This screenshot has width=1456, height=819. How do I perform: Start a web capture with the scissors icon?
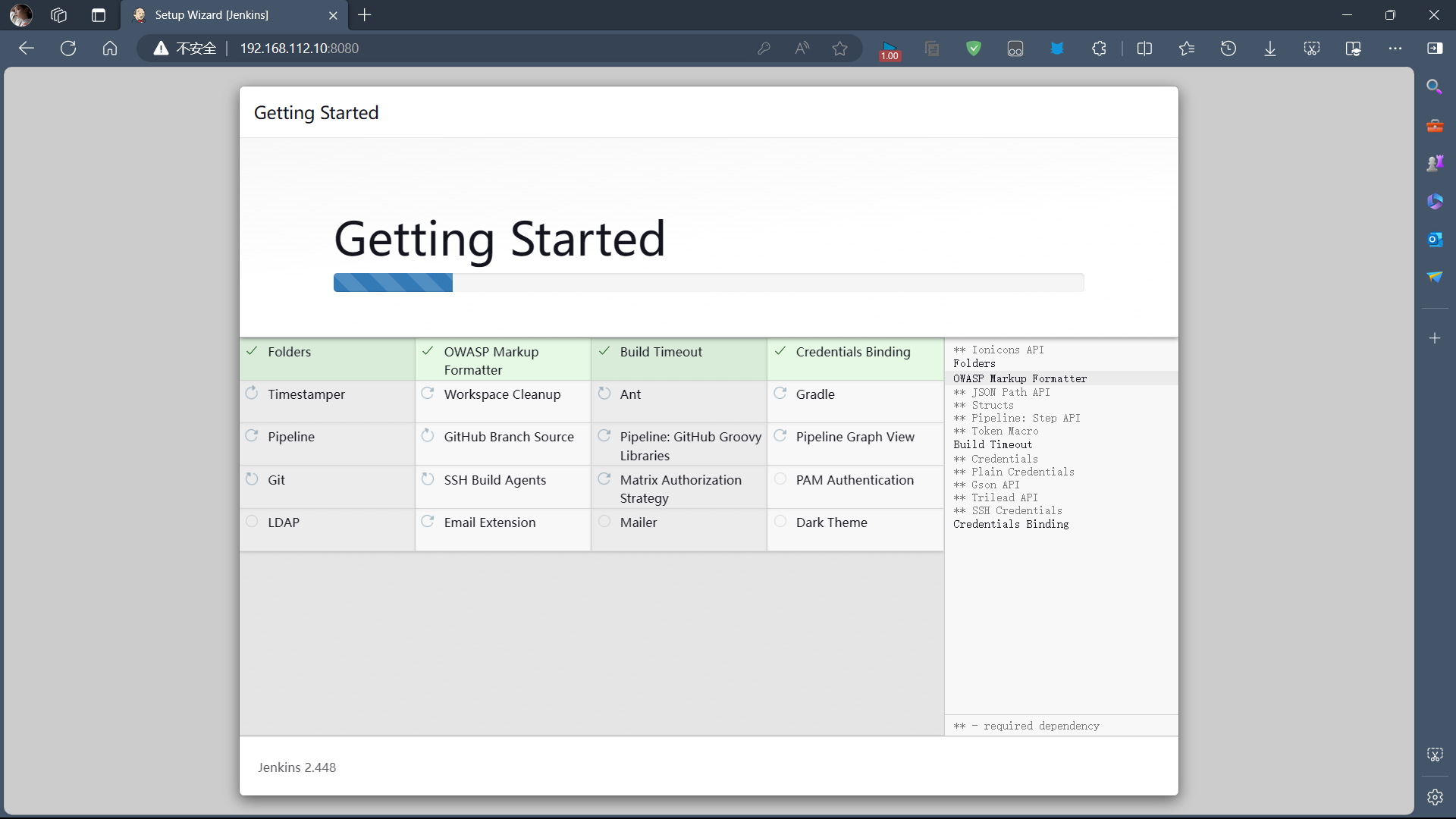coord(1311,48)
